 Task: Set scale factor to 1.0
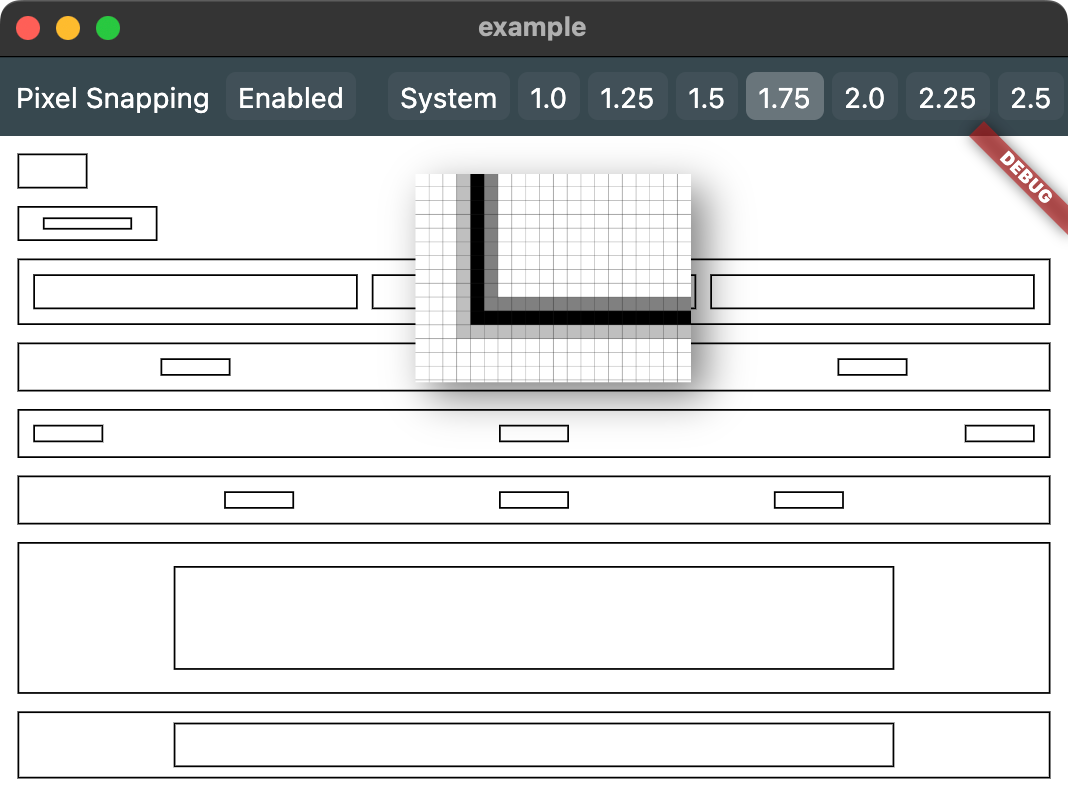pos(548,97)
